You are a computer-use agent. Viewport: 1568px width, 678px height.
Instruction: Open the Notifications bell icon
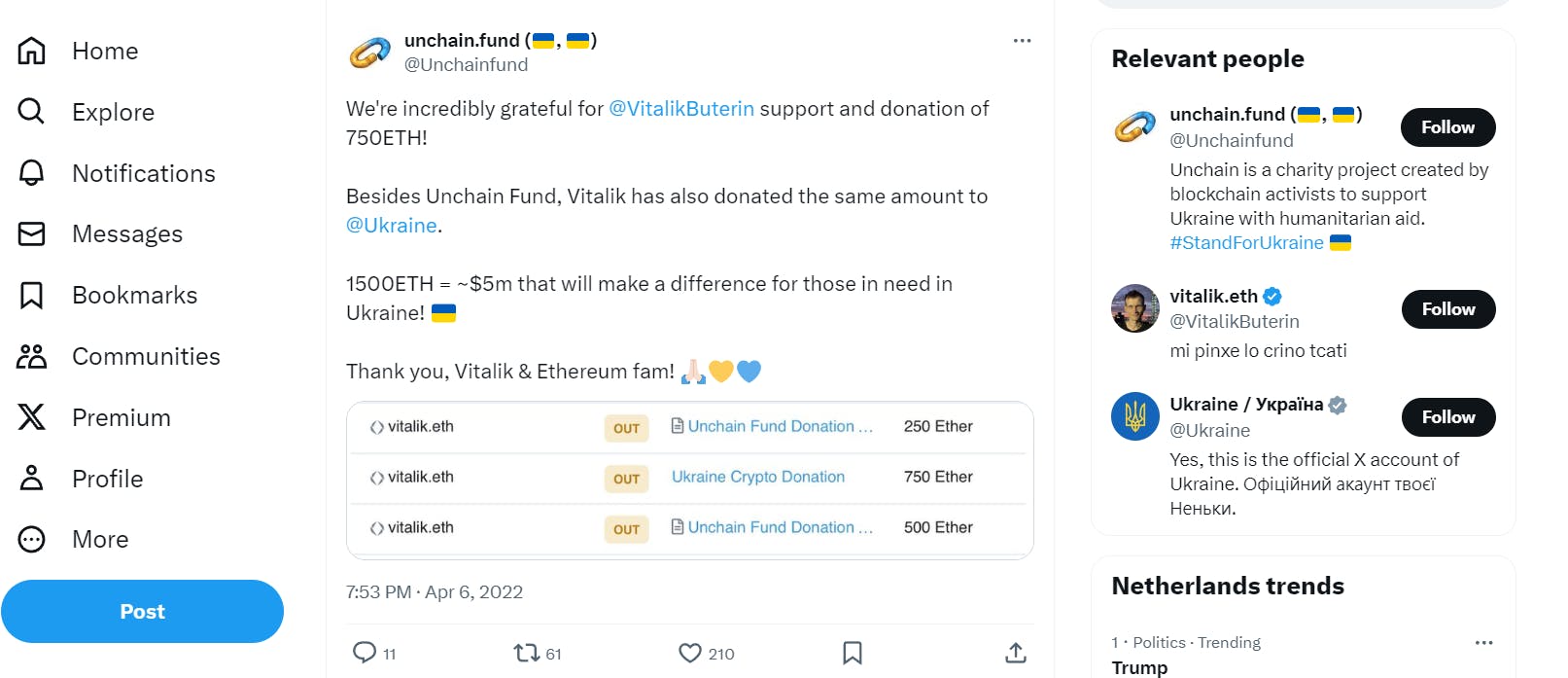click(x=32, y=173)
